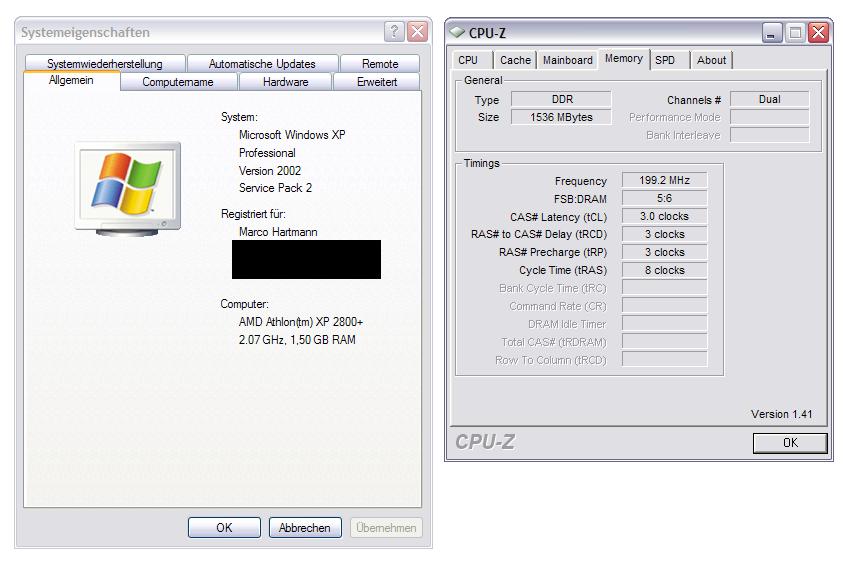This screenshot has height=561, width=845.
Task: Minimize the CPU-Z window
Action: click(771, 33)
